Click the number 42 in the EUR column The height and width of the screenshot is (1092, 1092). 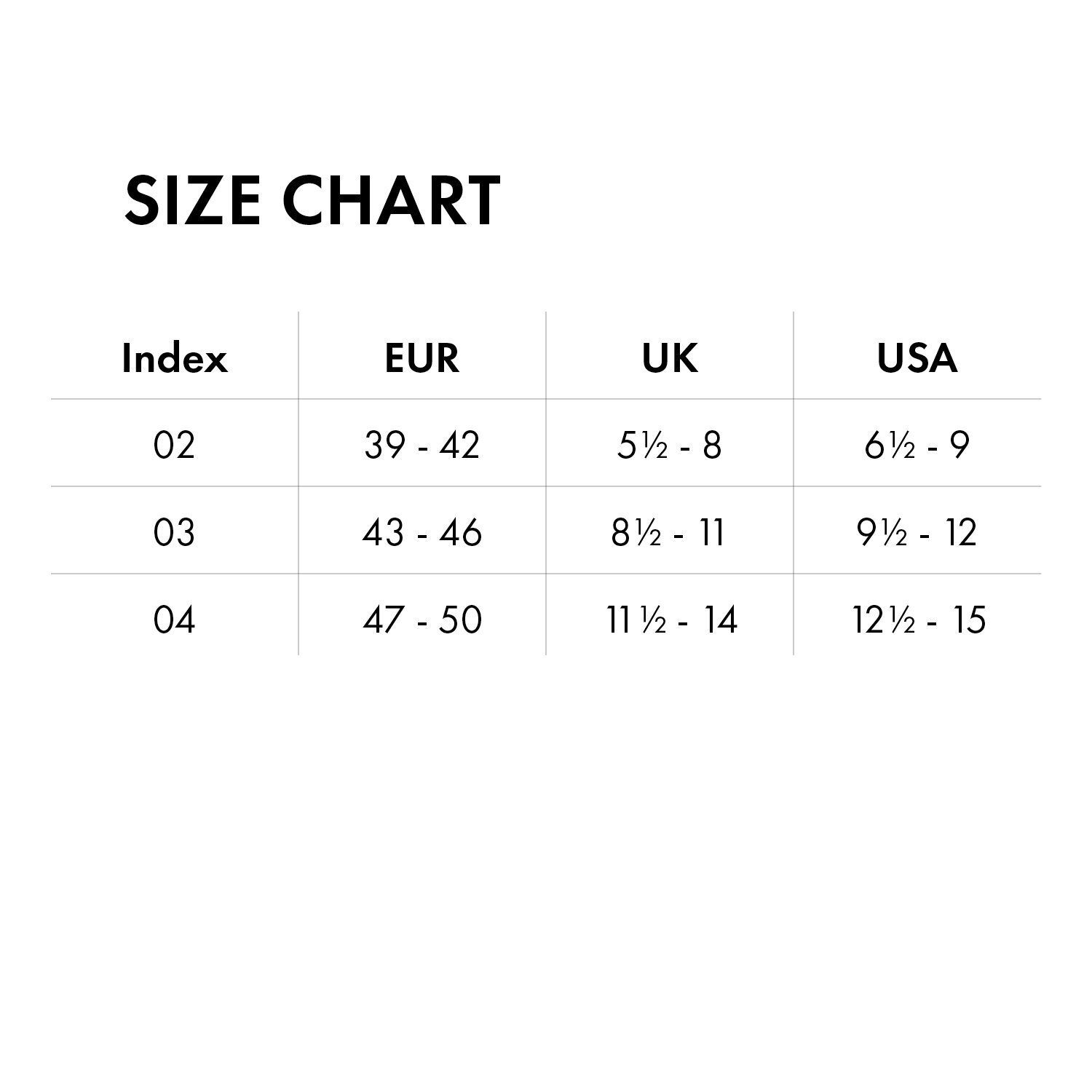pos(459,444)
